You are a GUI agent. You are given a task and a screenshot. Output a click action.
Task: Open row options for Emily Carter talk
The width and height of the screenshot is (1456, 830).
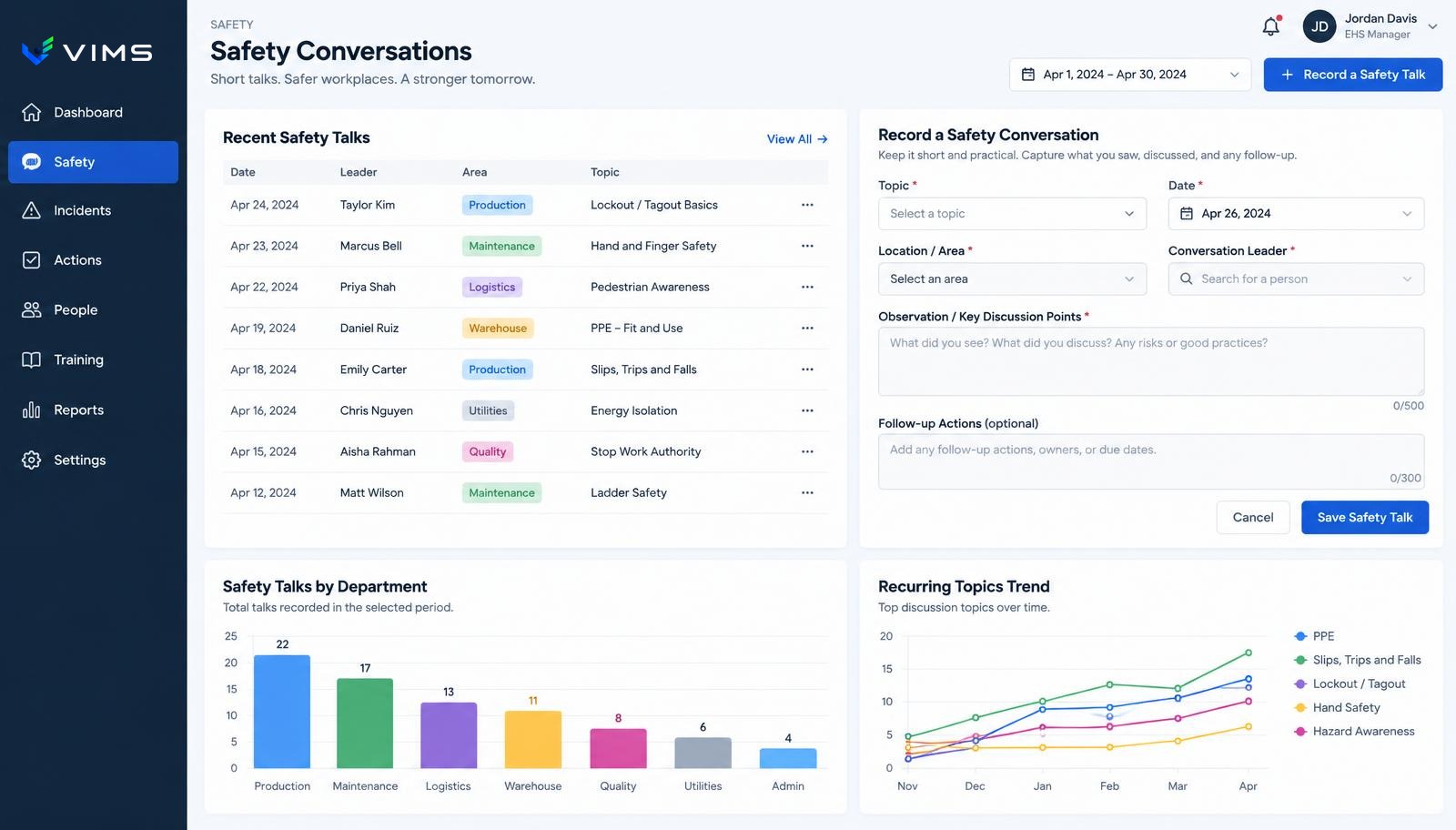point(807,369)
